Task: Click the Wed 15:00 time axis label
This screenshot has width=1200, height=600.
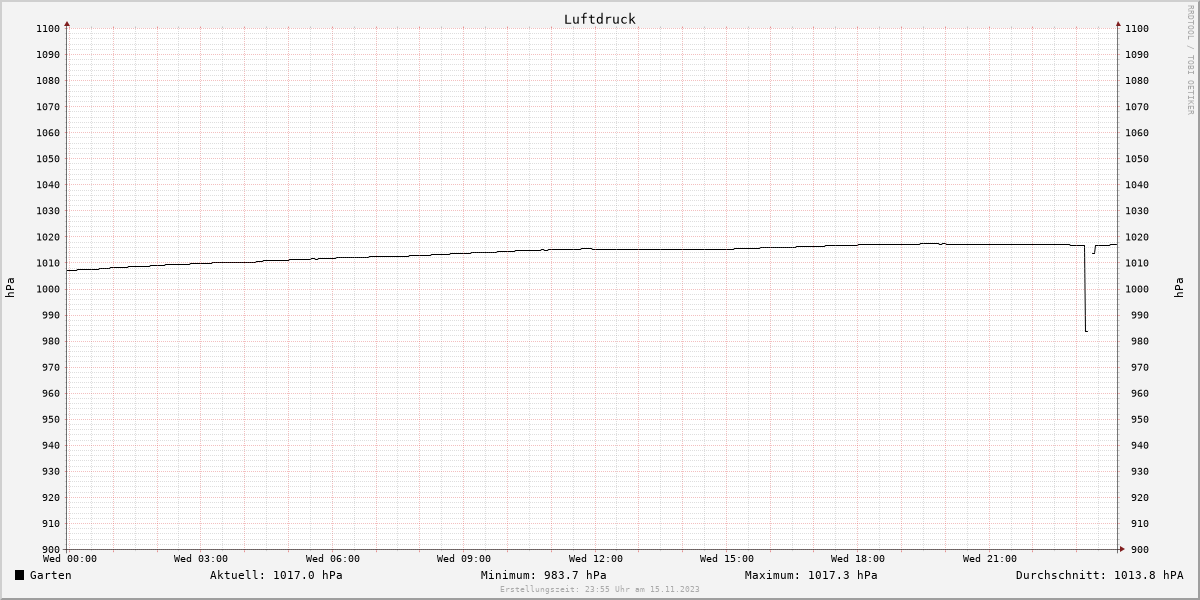Action: pos(727,559)
